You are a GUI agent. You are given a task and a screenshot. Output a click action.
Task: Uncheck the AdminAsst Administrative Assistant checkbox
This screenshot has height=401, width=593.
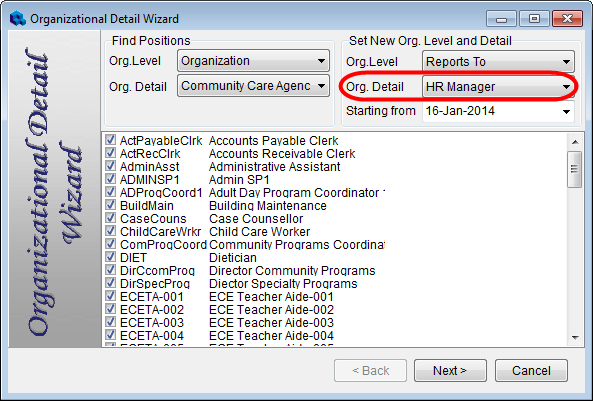click(110, 166)
